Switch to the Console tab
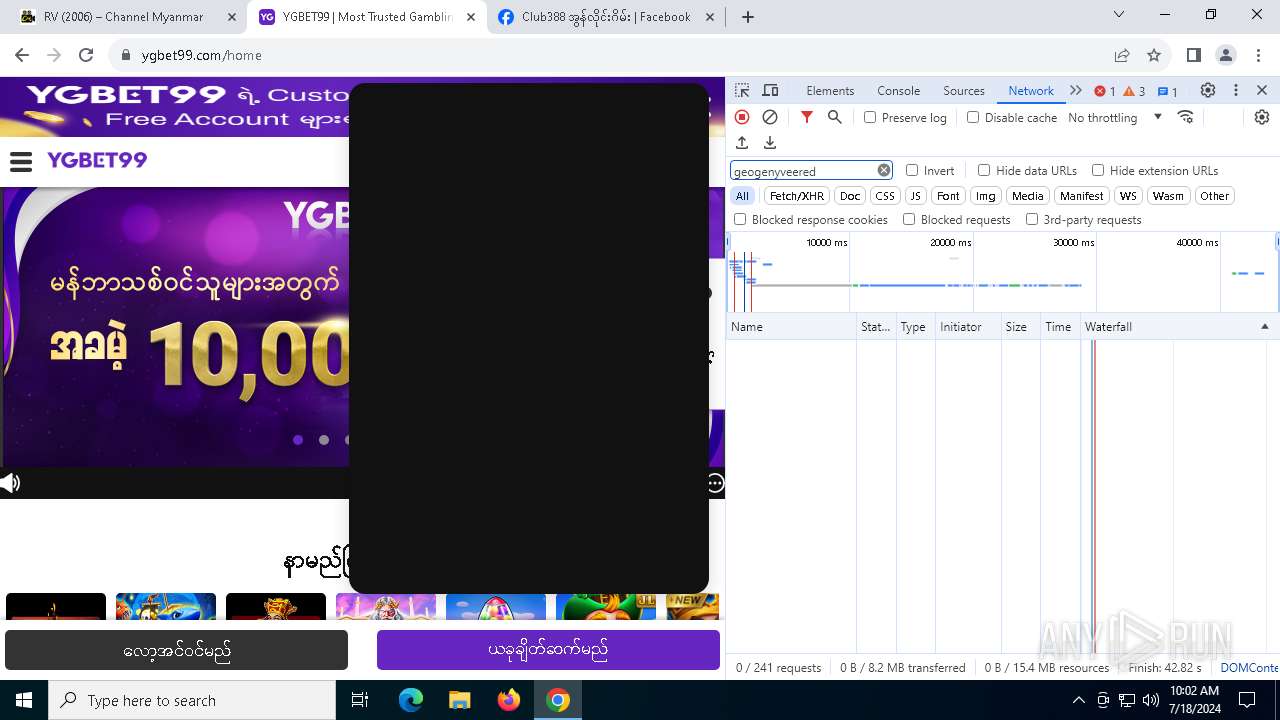The height and width of the screenshot is (720, 1280). 898,90
